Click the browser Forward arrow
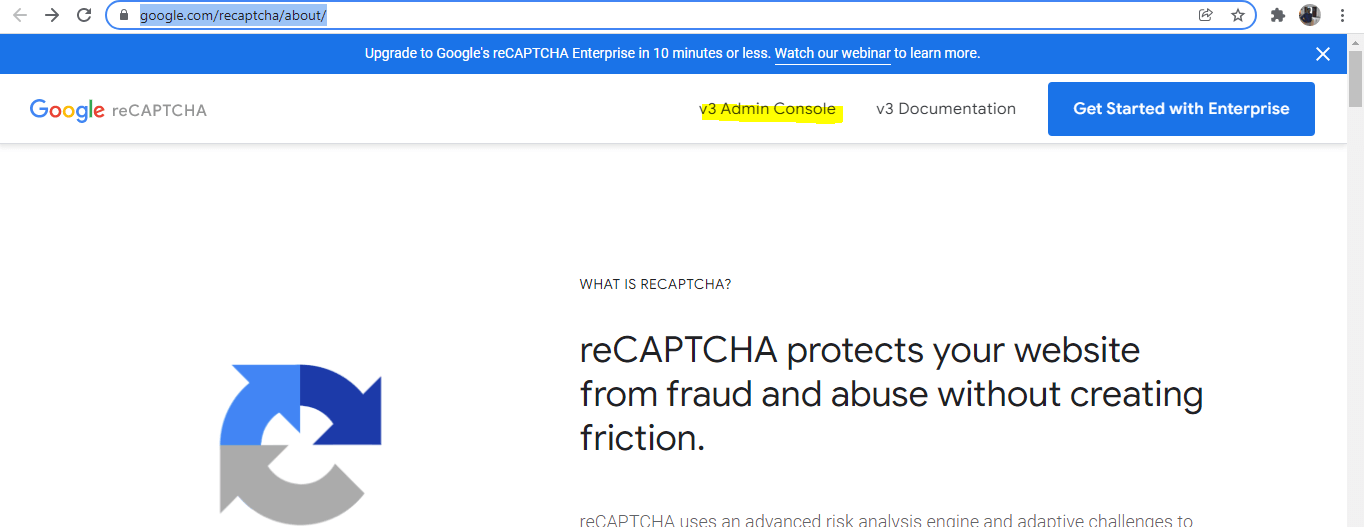This screenshot has width=1364, height=527. (x=52, y=15)
